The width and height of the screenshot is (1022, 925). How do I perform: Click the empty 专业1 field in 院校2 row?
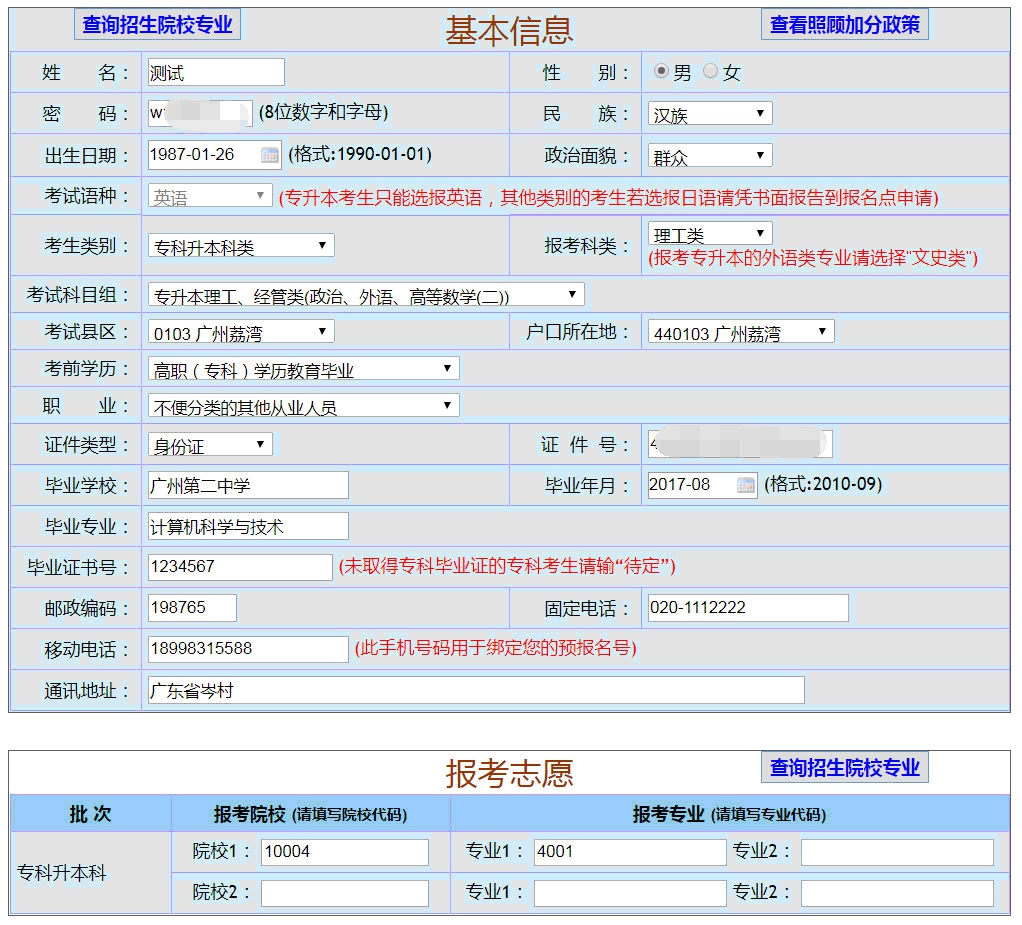tap(630, 893)
